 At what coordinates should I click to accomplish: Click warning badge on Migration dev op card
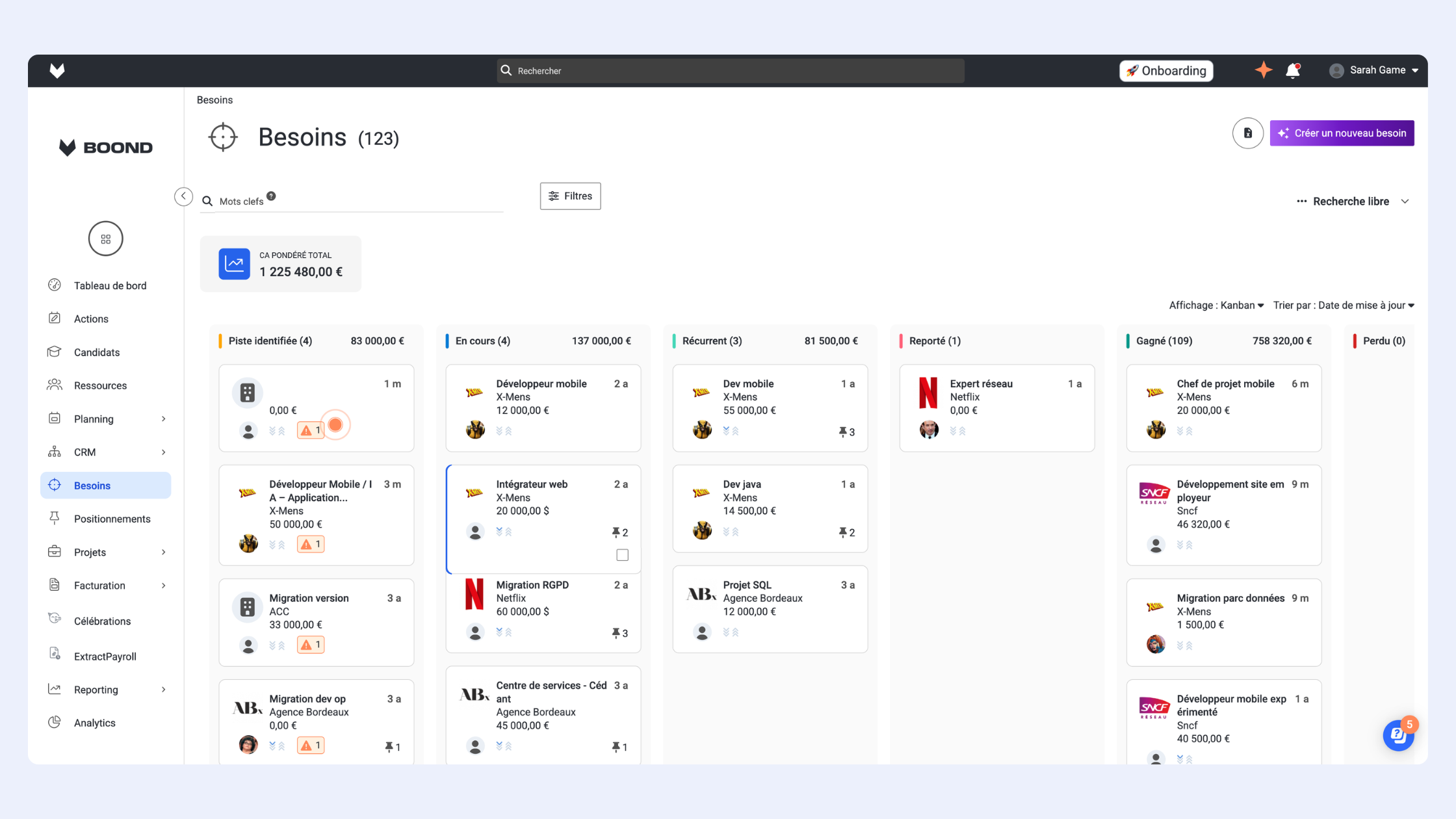tap(311, 746)
